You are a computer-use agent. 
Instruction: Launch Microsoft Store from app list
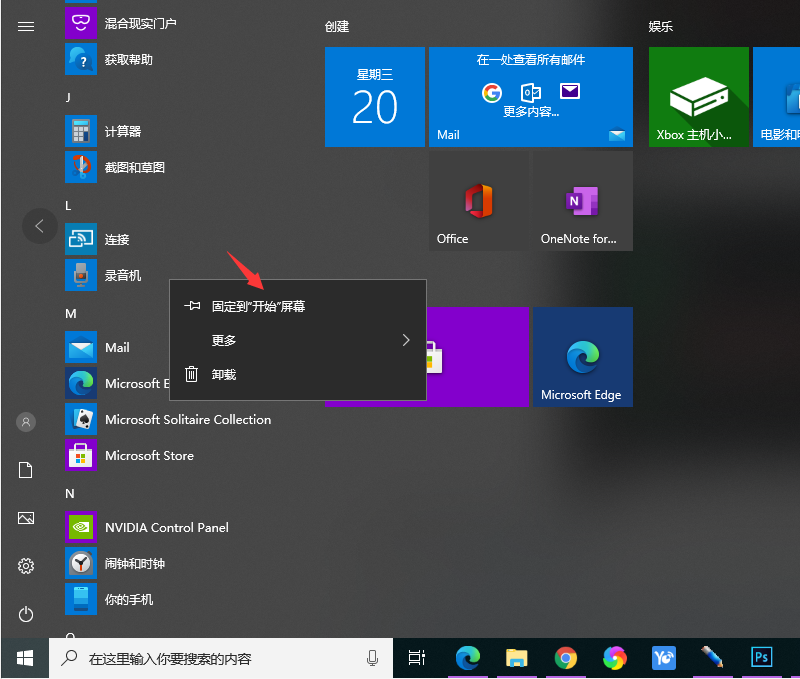[148, 456]
